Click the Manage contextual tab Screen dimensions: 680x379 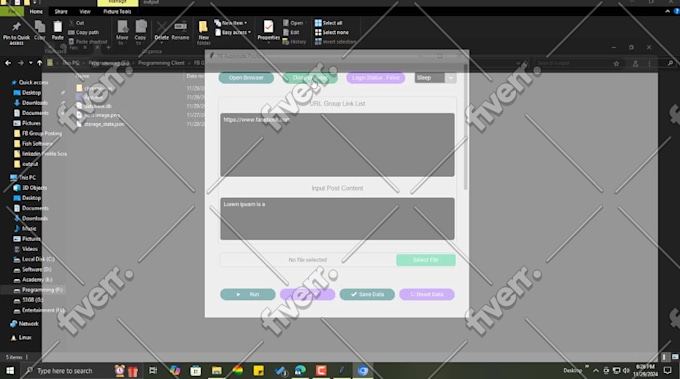click(118, 3)
